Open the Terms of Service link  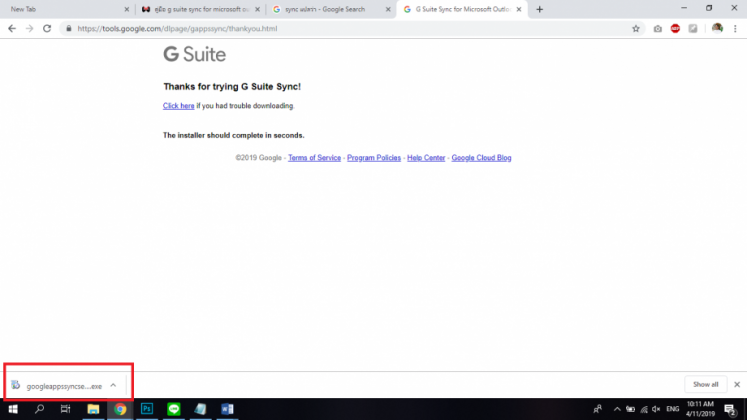pyautogui.click(x=314, y=158)
